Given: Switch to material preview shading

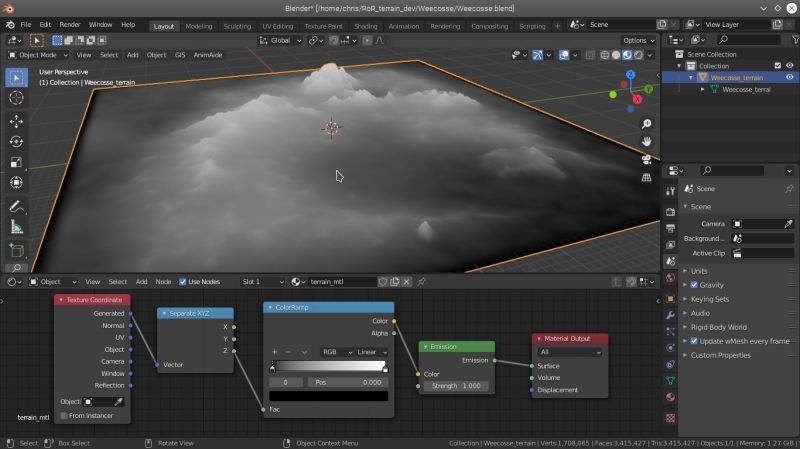Looking at the screenshot, I should [x=627, y=55].
